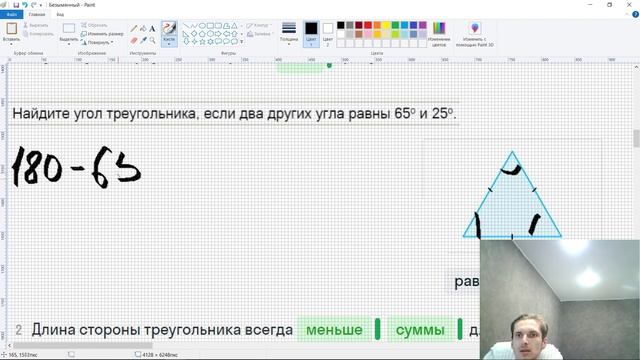
Task: Choose the Right arrow shape
Action: [x=218, y=34]
